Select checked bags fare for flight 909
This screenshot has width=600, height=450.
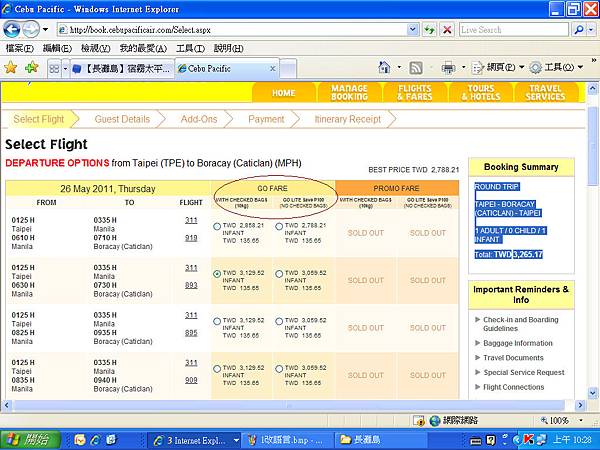click(x=217, y=369)
